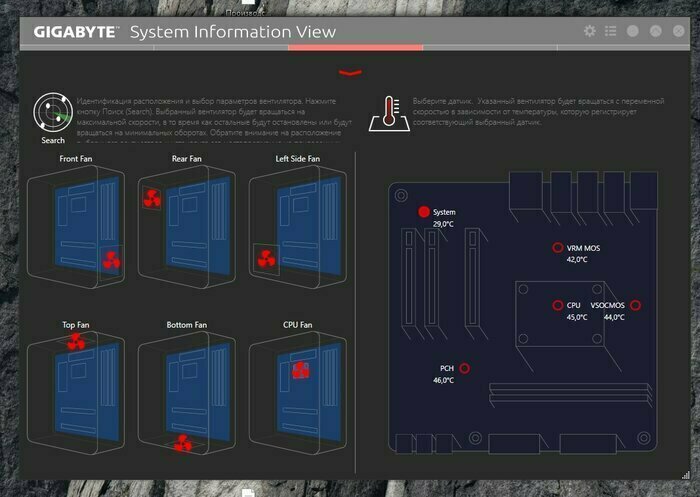Click the Bottom Fan case diagram

pos(187,393)
